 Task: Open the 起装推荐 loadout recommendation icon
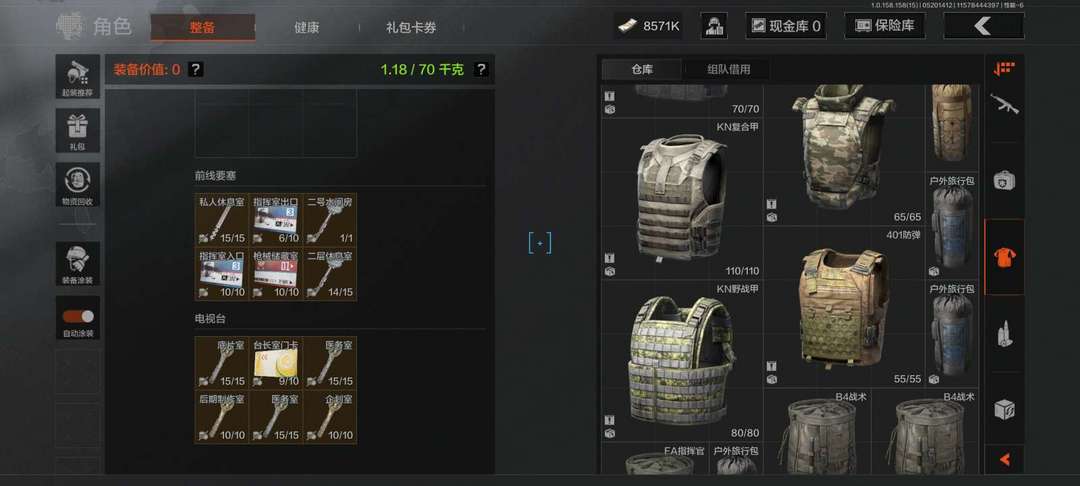[78, 76]
